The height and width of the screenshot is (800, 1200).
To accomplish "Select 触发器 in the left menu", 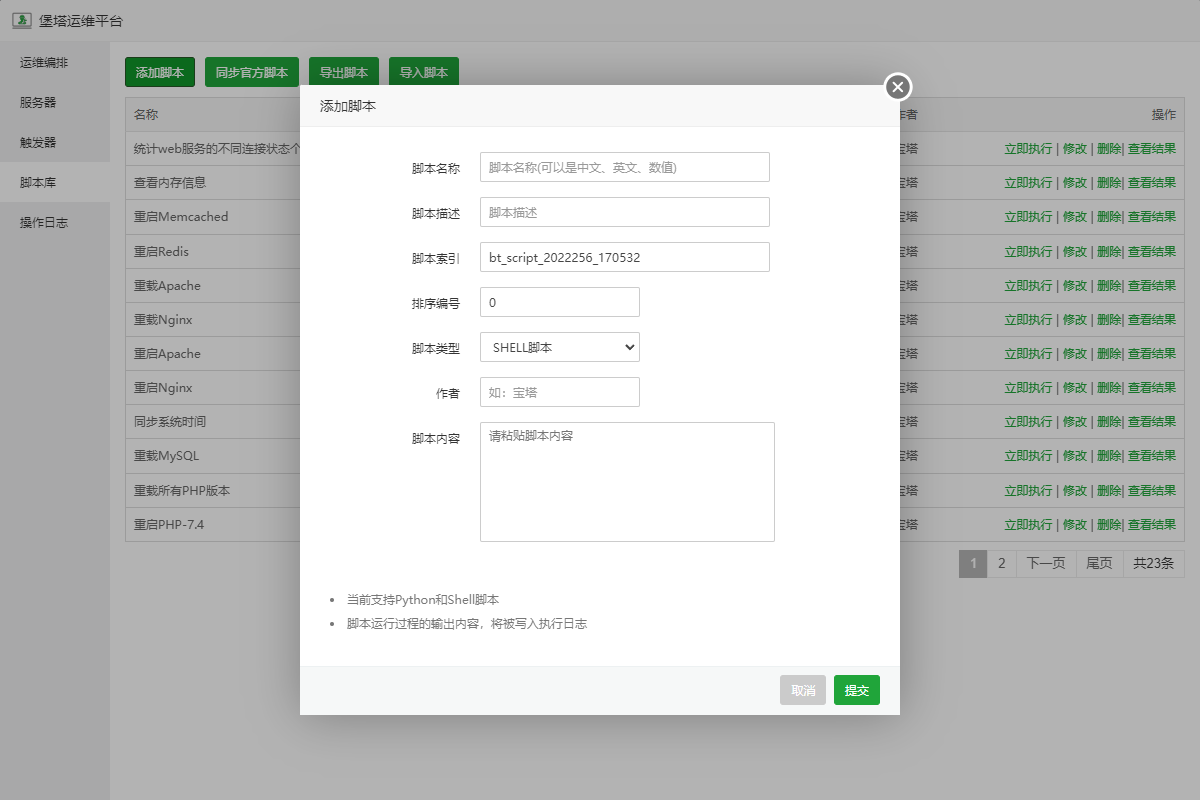I will 38,142.
